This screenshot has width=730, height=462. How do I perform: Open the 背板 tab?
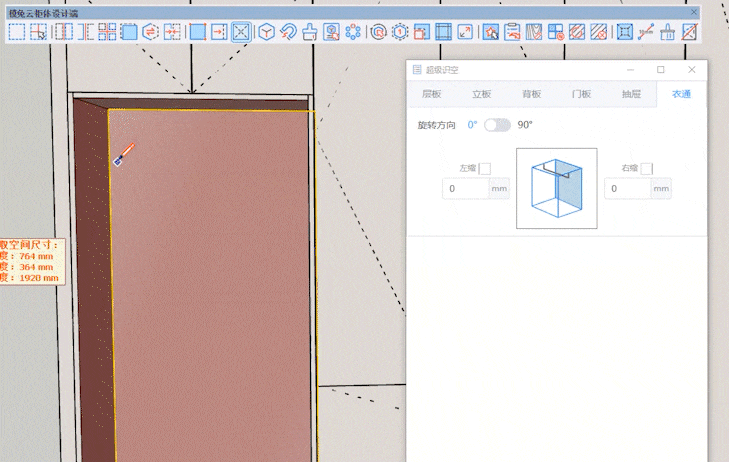pos(531,94)
